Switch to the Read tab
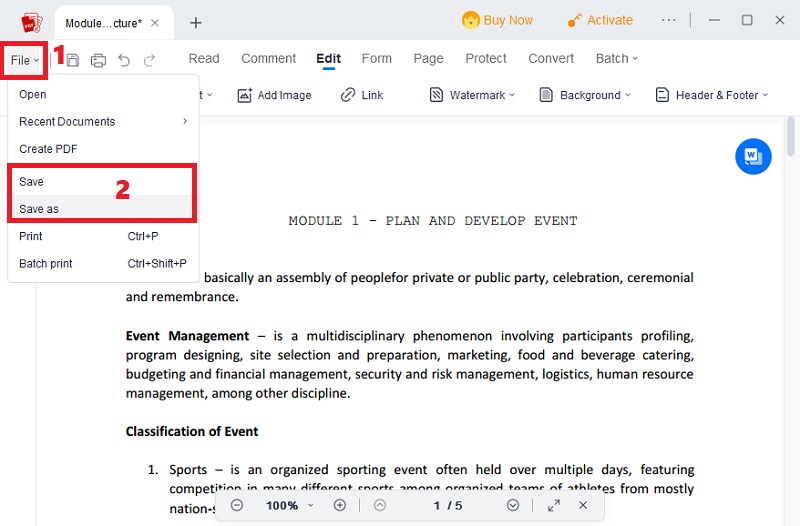 (204, 58)
